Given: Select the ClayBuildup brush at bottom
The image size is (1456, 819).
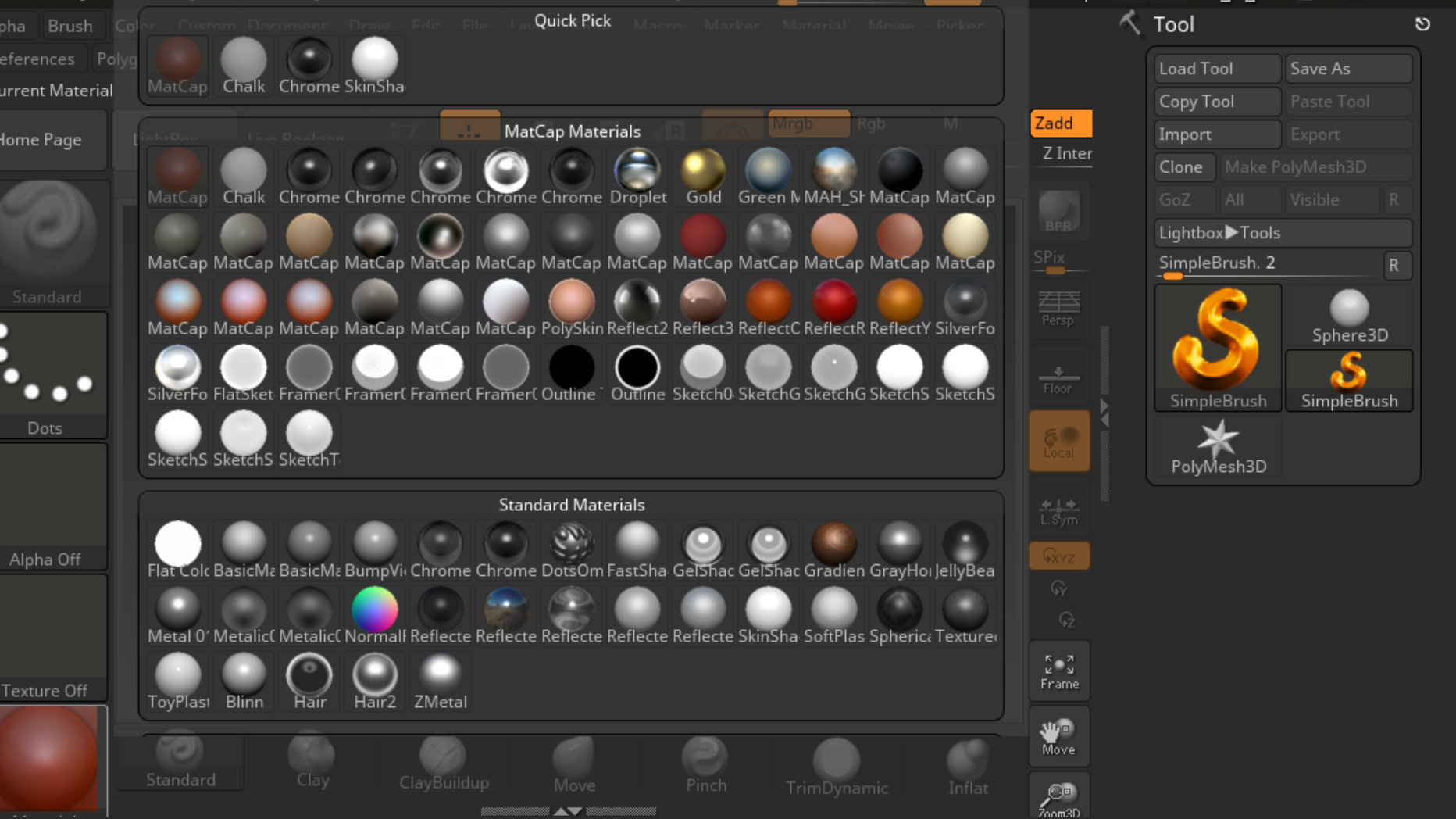Looking at the screenshot, I should pos(444,764).
